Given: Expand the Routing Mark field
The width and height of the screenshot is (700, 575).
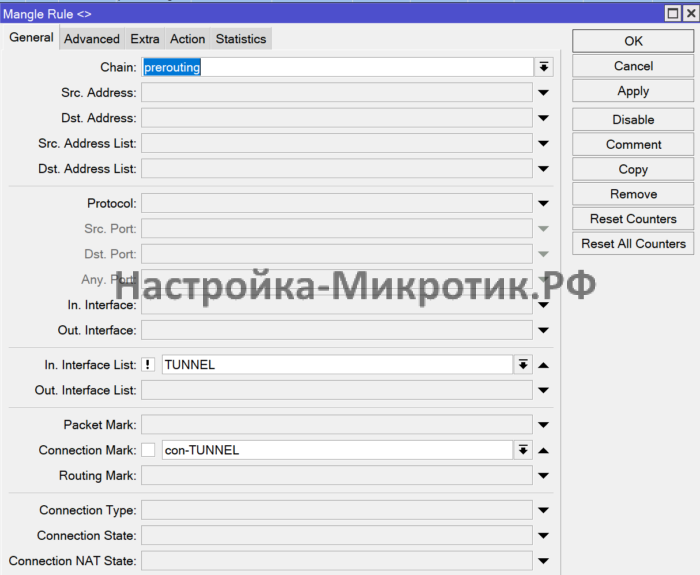Looking at the screenshot, I should (543, 475).
